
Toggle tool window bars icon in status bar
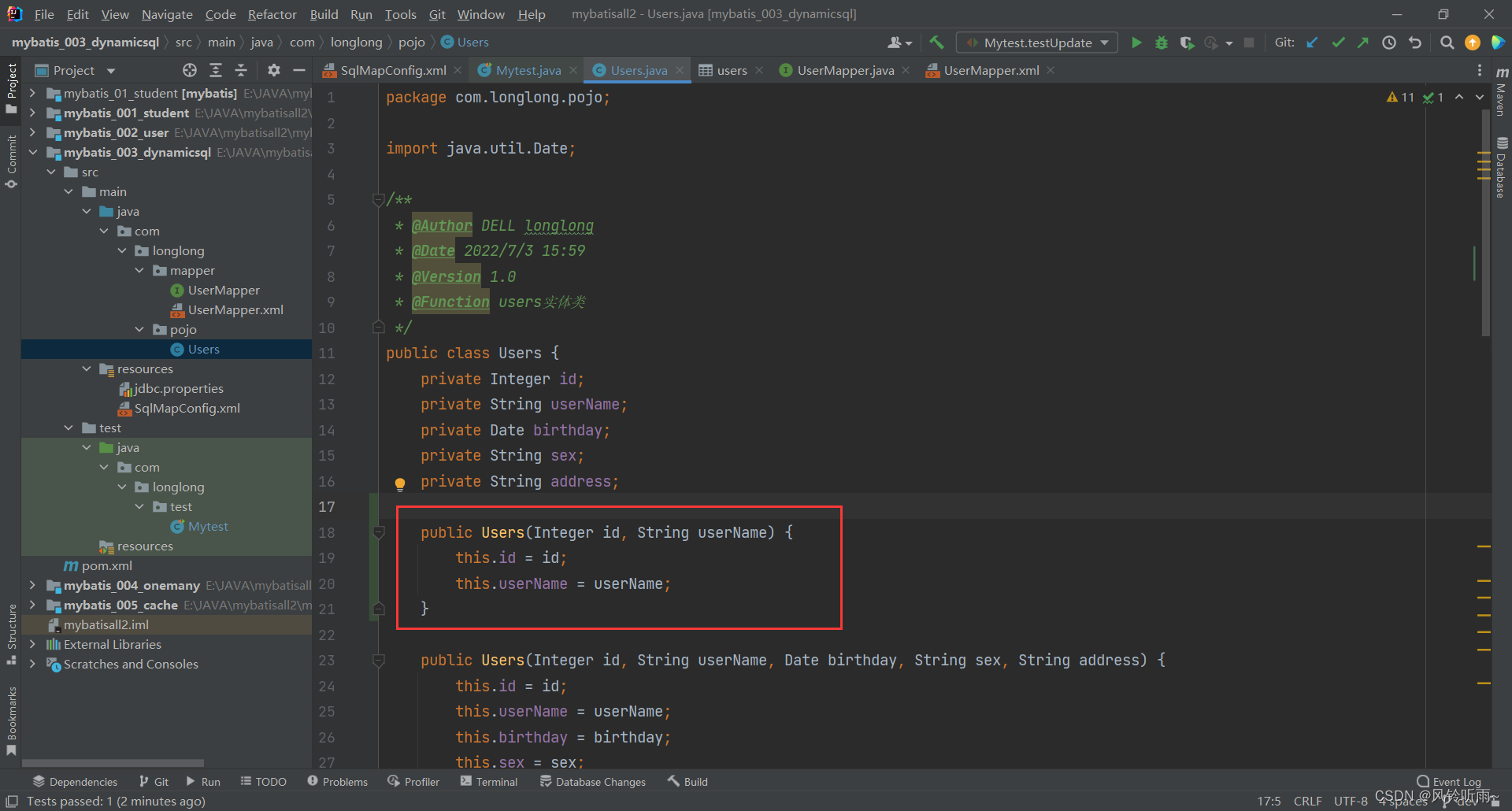[12, 801]
